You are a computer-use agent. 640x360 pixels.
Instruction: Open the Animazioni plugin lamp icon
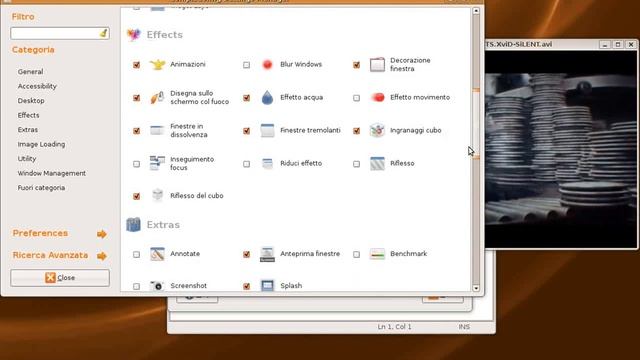pyautogui.click(x=157, y=64)
